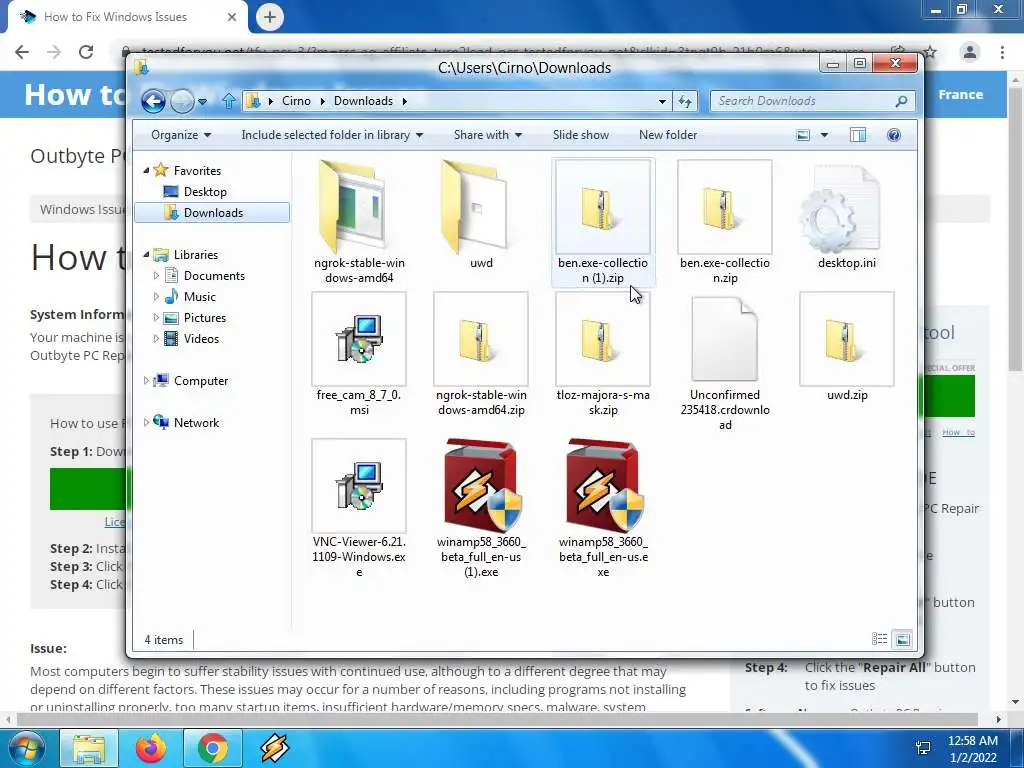Image resolution: width=1024 pixels, height=768 pixels.
Task: Select Downloads in Favorites
Action: click(x=212, y=213)
